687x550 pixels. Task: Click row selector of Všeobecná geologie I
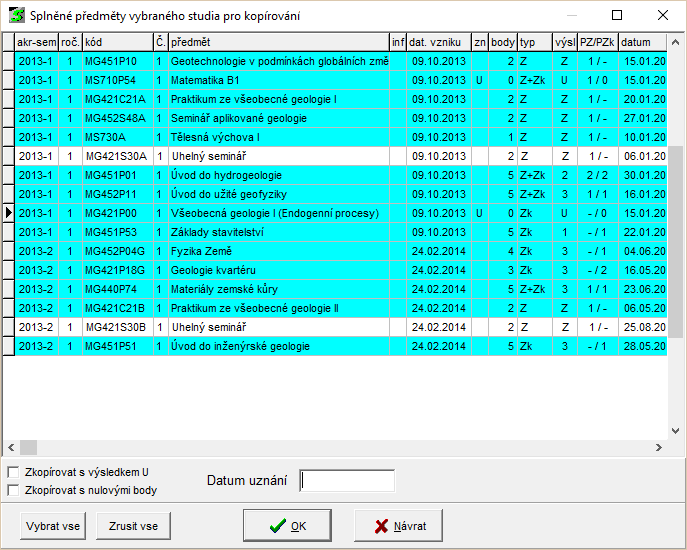click(8, 213)
